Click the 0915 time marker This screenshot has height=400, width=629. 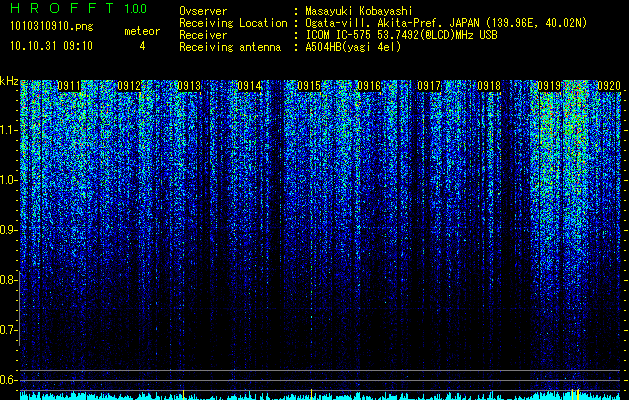point(309,86)
